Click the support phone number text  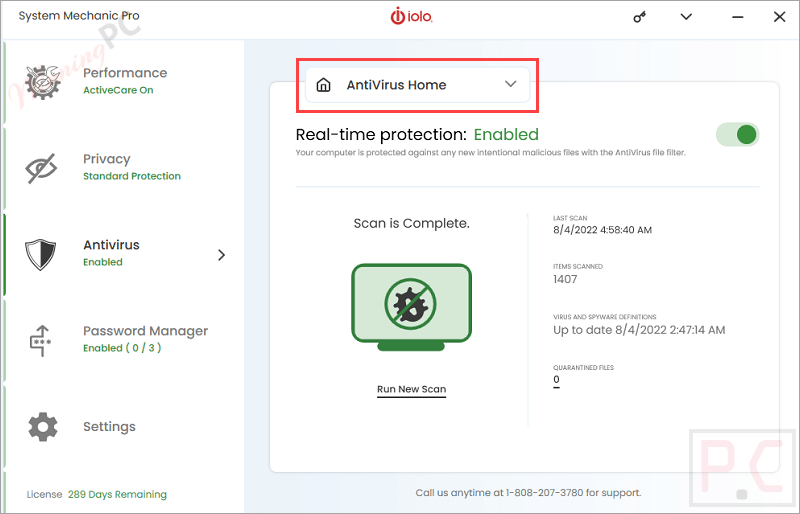(x=544, y=493)
